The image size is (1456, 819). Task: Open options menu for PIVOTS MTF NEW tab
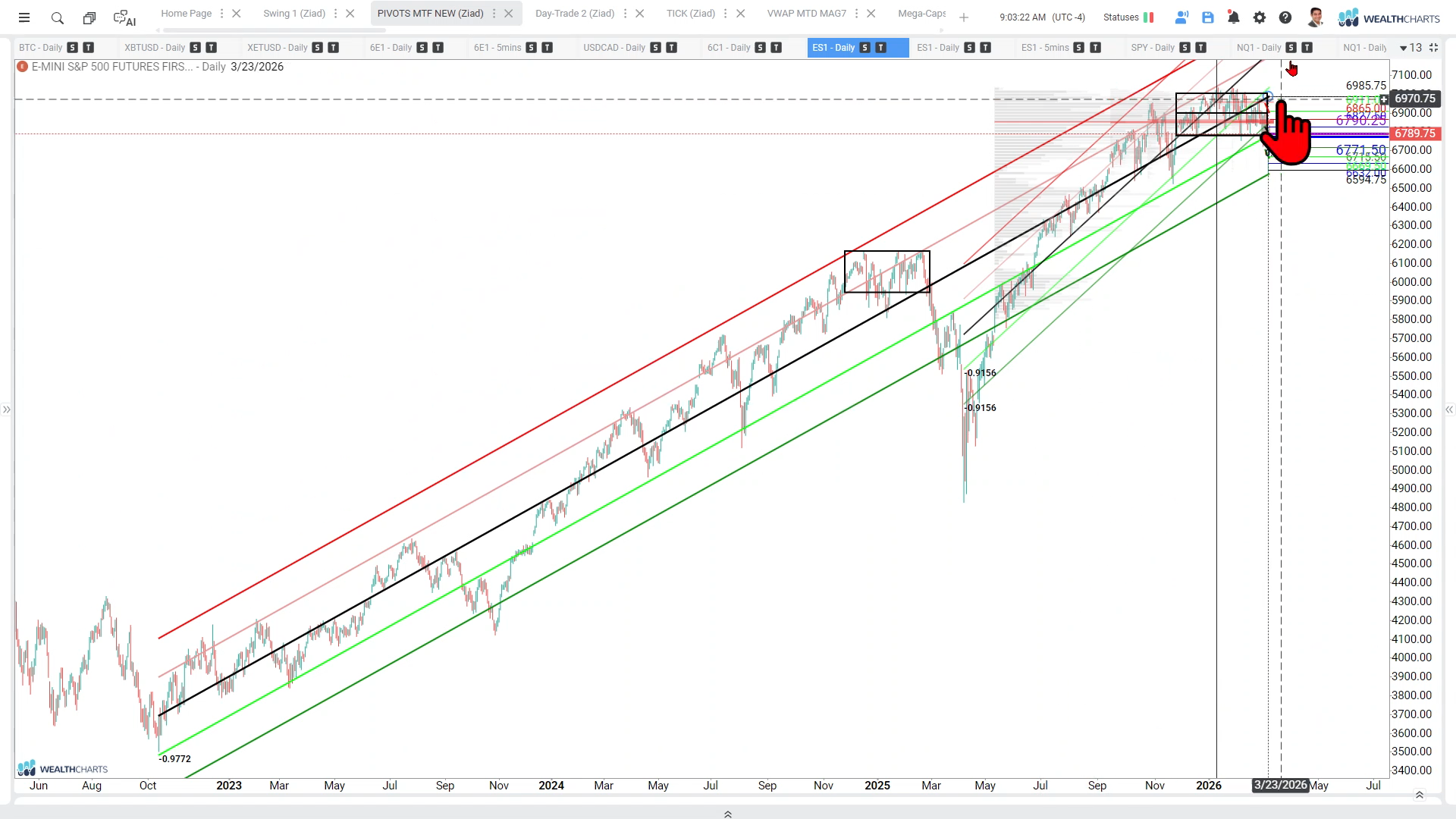494,14
